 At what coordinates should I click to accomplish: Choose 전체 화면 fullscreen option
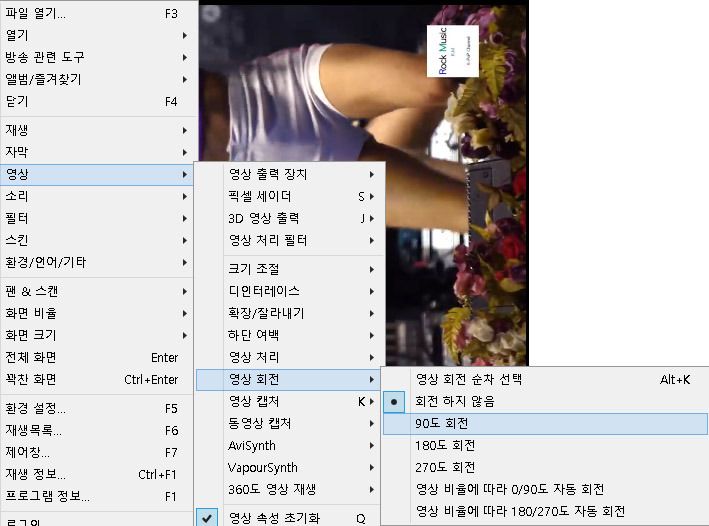[97, 357]
